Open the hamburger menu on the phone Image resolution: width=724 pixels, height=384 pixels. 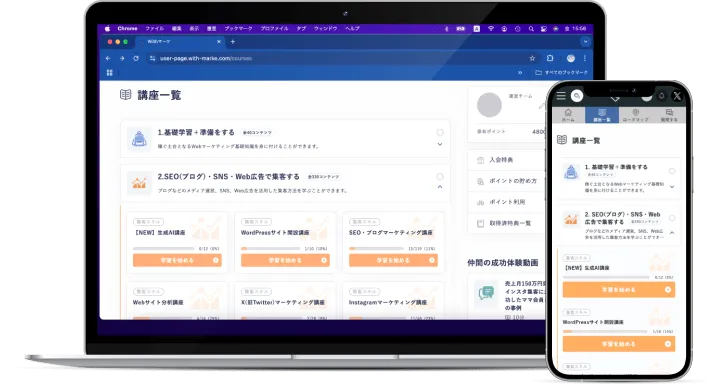pyautogui.click(x=561, y=96)
